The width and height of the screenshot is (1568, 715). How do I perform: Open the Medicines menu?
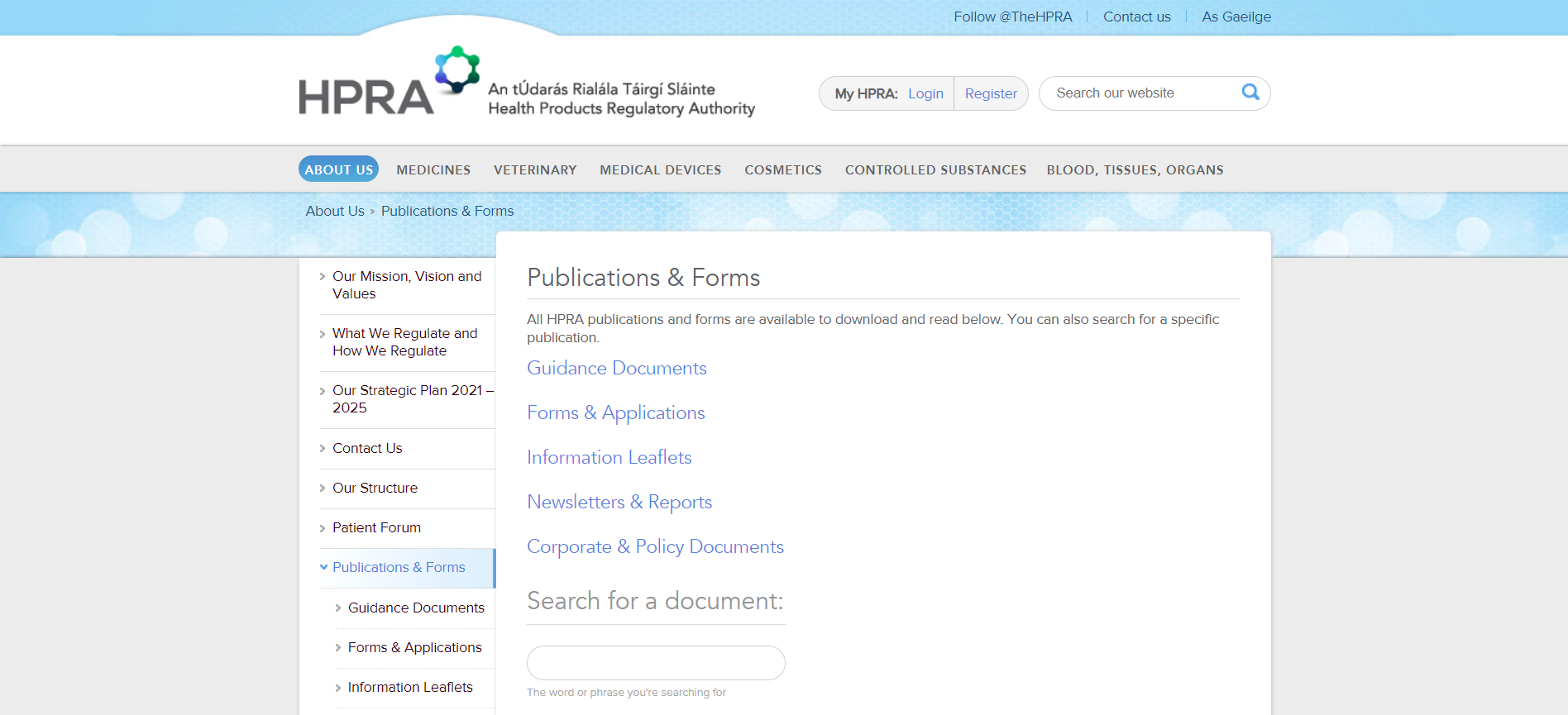point(433,169)
